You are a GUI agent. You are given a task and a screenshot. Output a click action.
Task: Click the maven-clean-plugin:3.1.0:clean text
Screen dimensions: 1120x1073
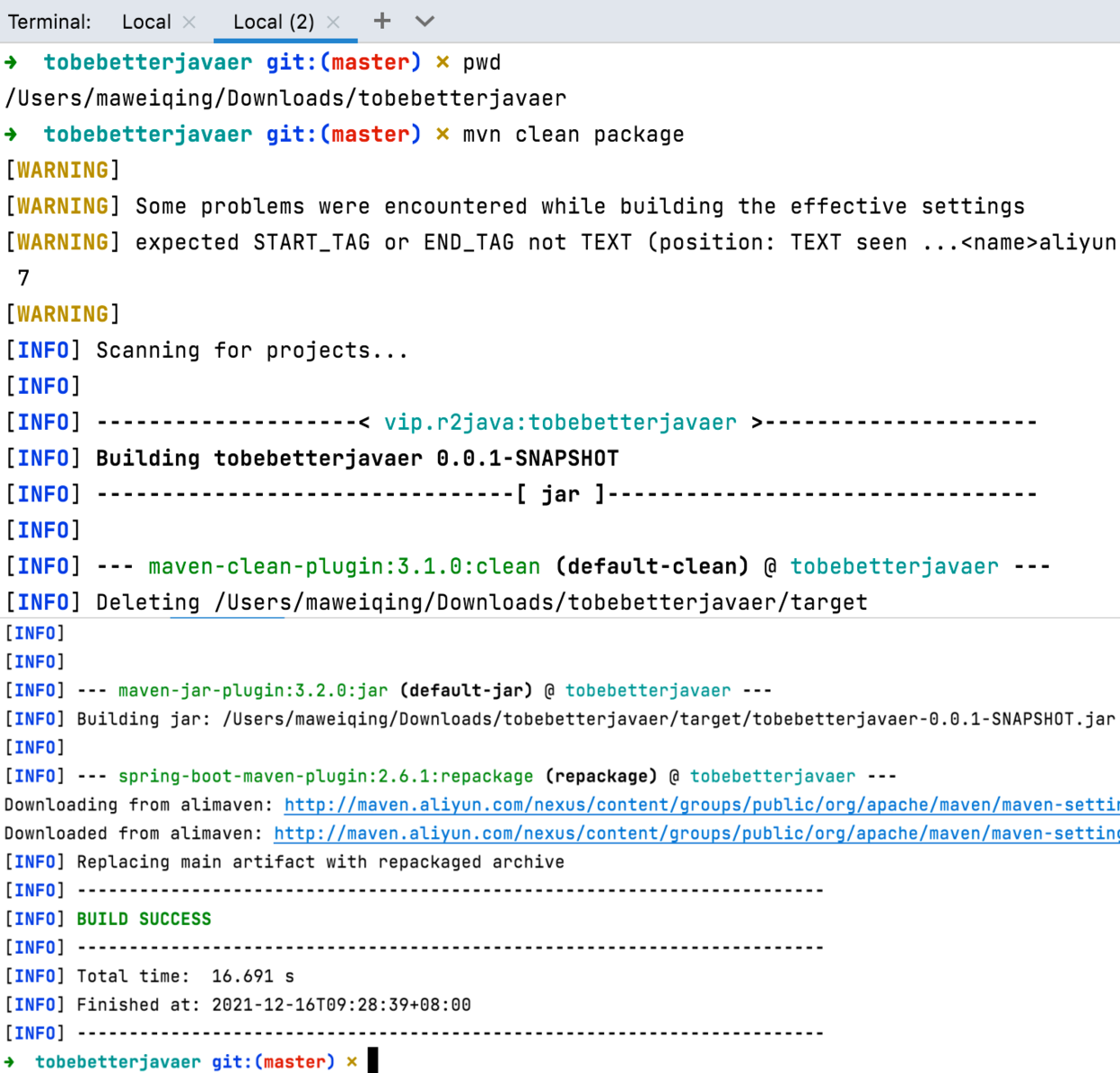(x=341, y=566)
